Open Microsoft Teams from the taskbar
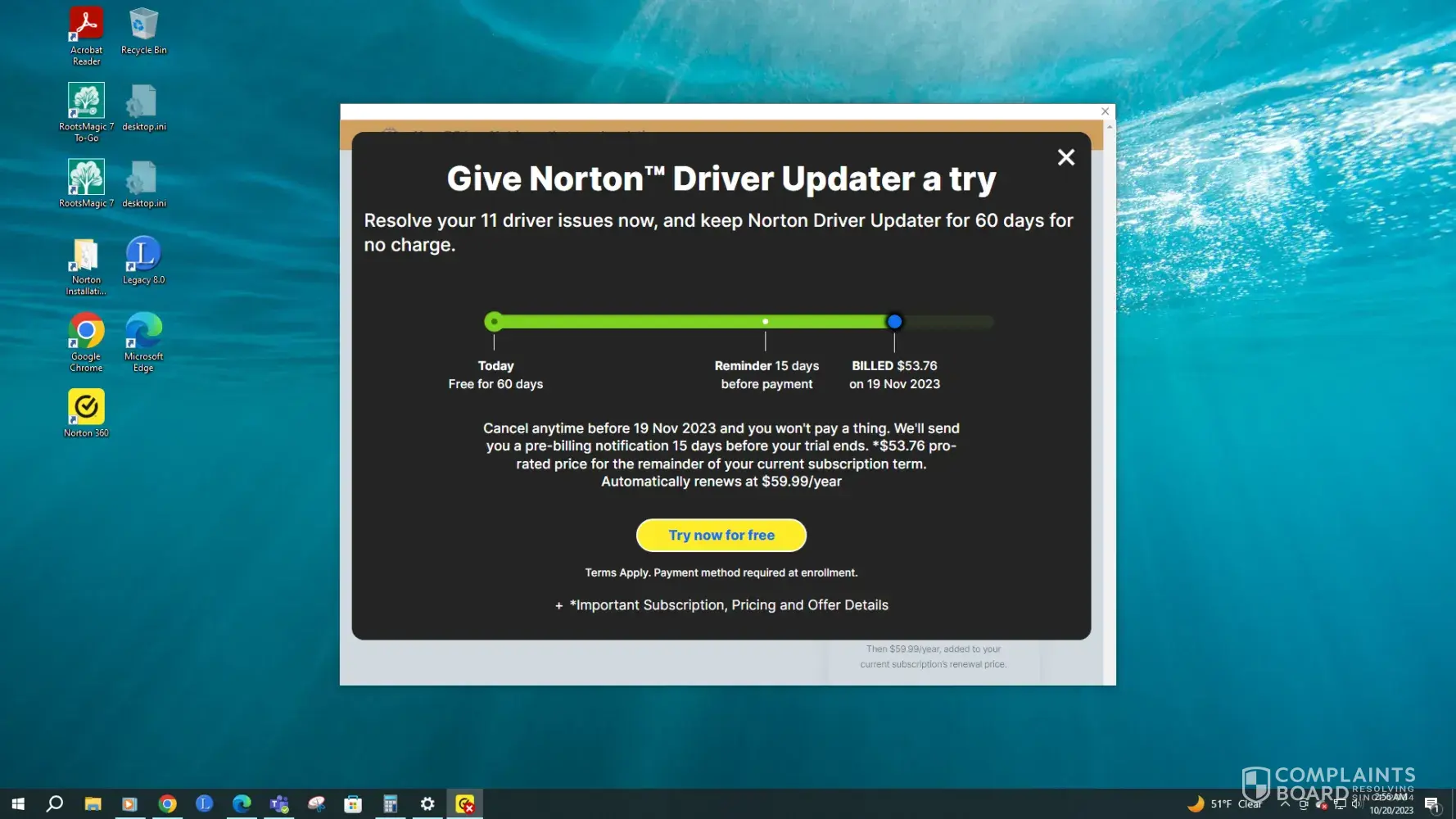Viewport: 1456px width, 819px height. (x=279, y=804)
